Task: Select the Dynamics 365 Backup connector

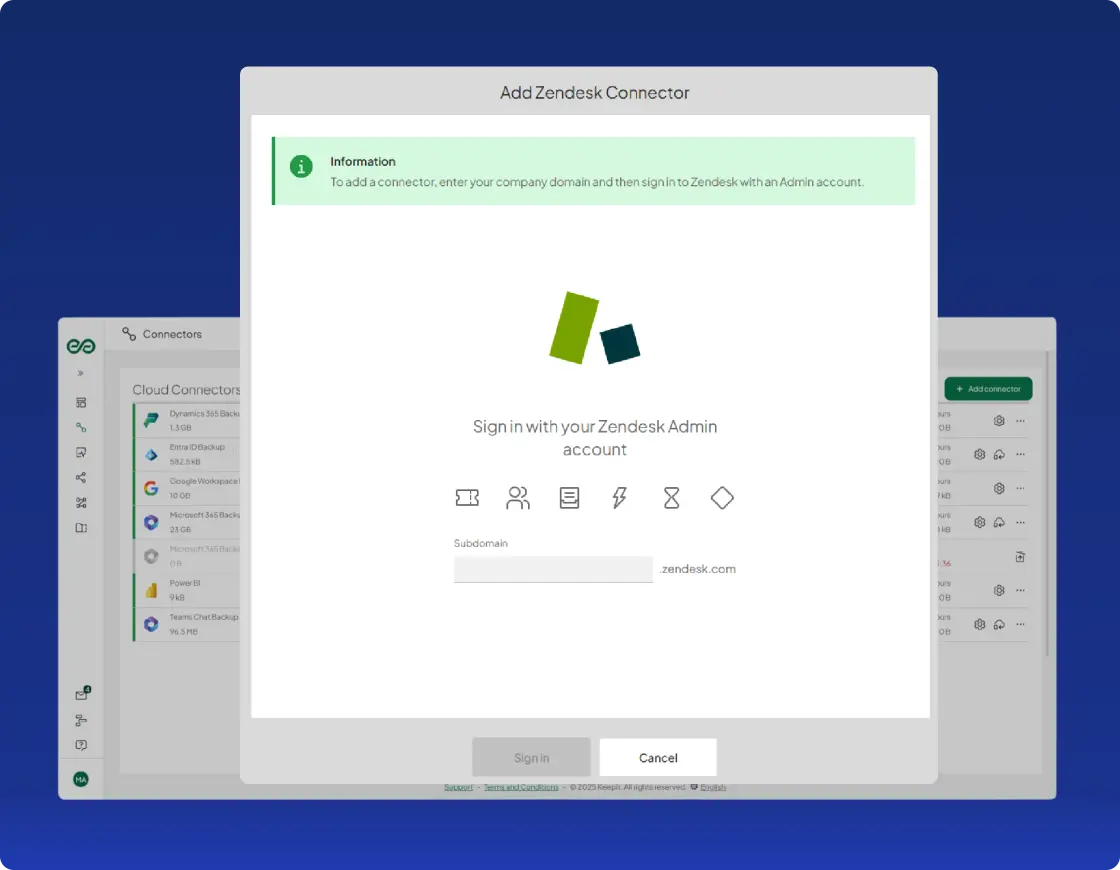Action: pos(187,421)
